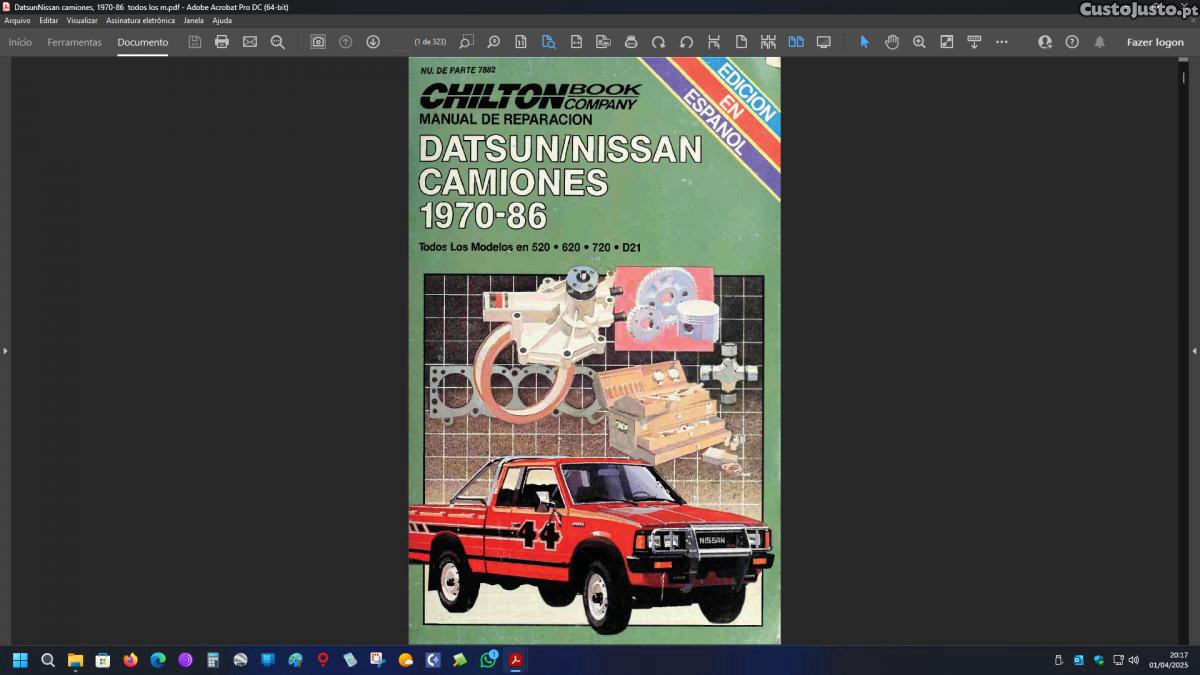Toggle two-page view mode
This screenshot has height=675, width=1200.
pos(796,42)
